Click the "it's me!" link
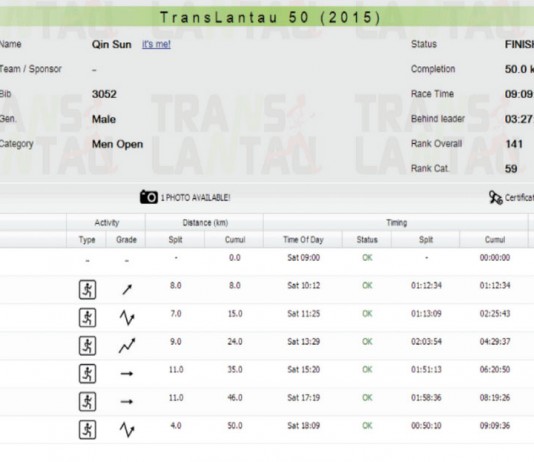The width and height of the screenshot is (534, 462). pyautogui.click(x=156, y=44)
